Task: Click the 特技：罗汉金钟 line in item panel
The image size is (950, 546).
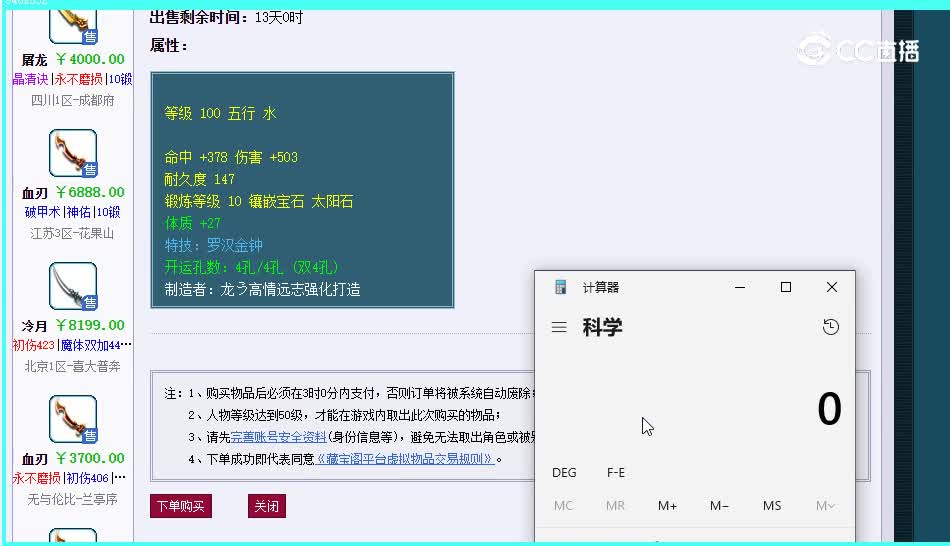Action: [x=213, y=245]
